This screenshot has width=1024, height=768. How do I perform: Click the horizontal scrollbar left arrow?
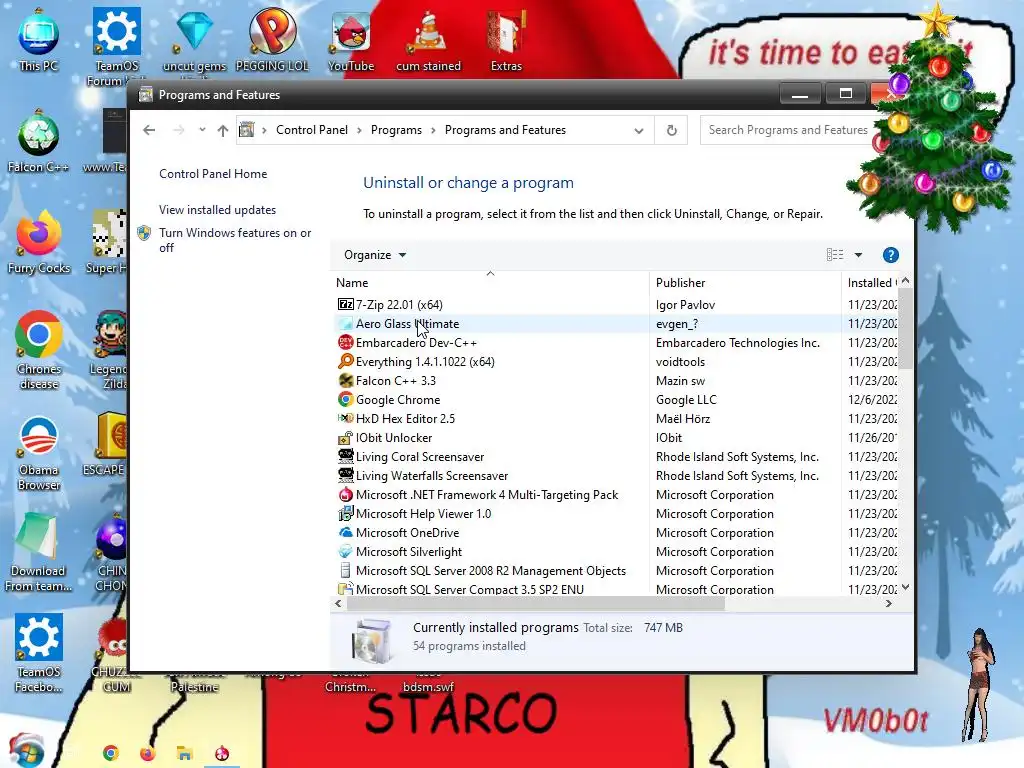[338, 603]
